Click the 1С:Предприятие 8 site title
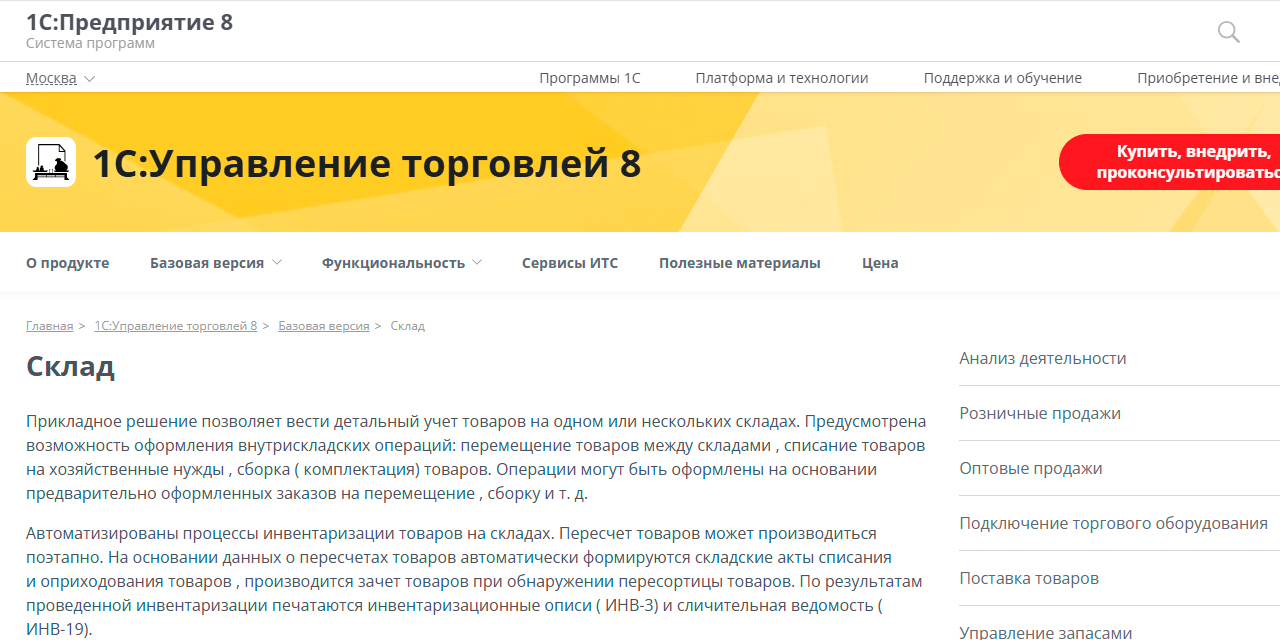 (x=130, y=22)
